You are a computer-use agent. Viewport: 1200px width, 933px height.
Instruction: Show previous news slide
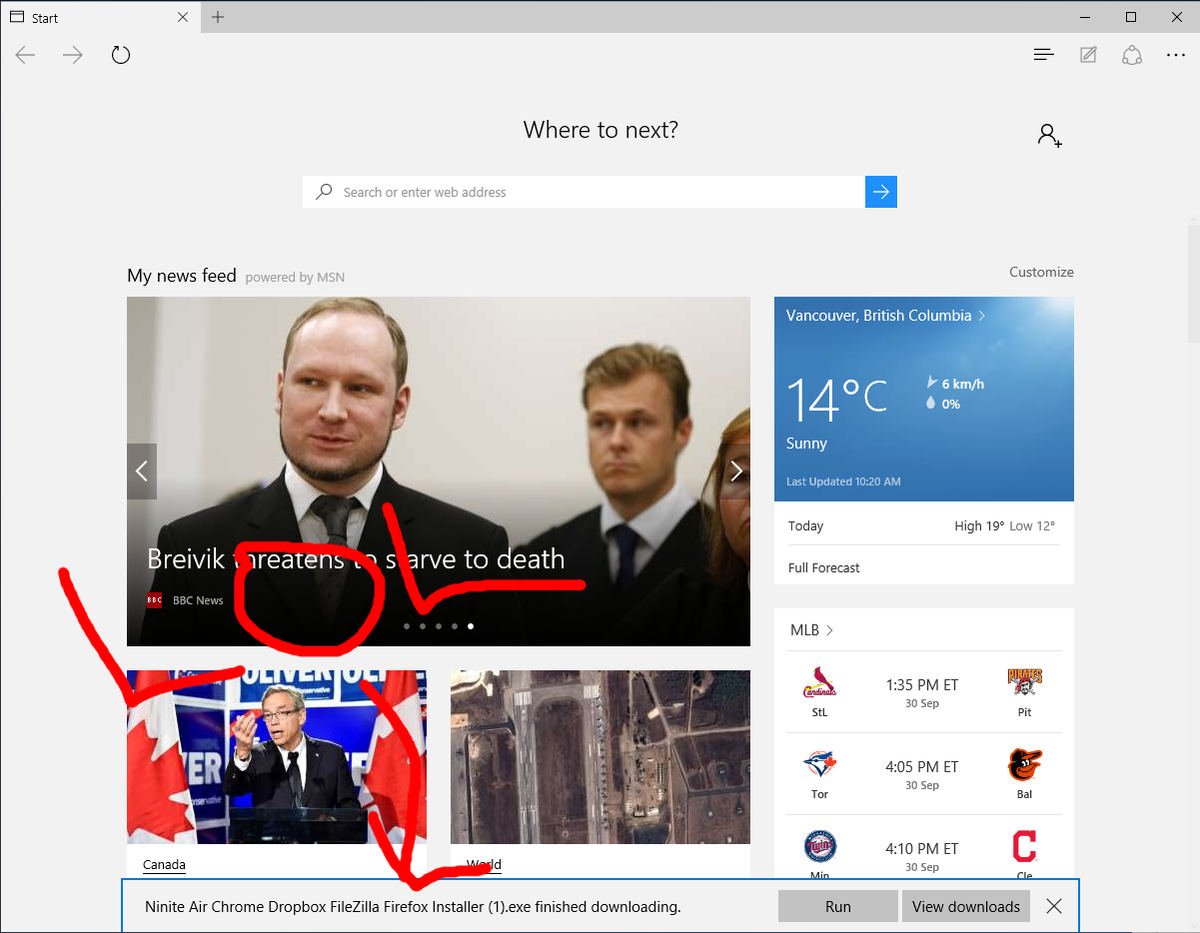(142, 470)
